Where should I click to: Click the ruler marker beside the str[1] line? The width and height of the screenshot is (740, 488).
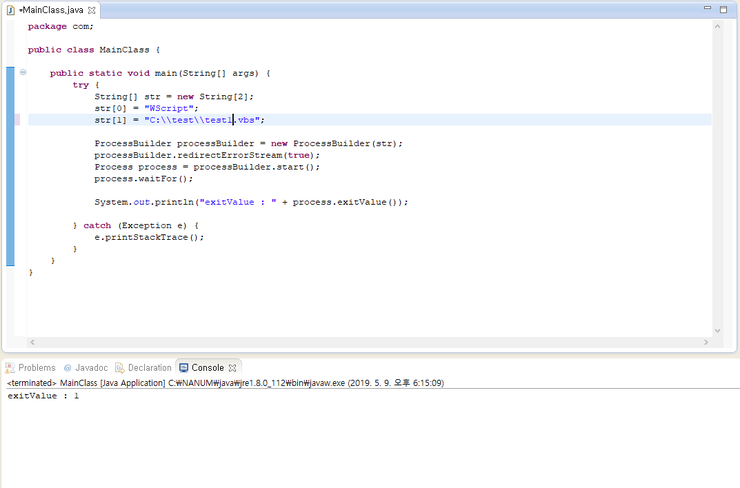pos(17,119)
